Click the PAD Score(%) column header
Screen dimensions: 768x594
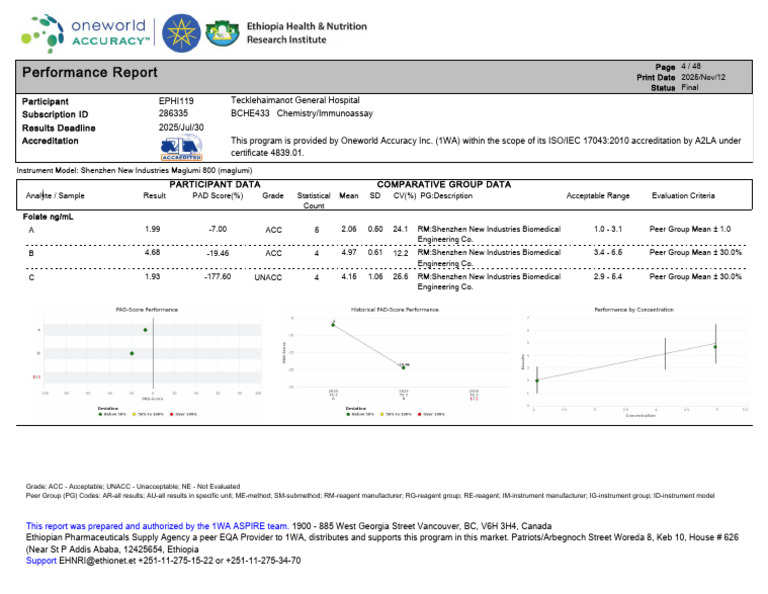click(217, 195)
